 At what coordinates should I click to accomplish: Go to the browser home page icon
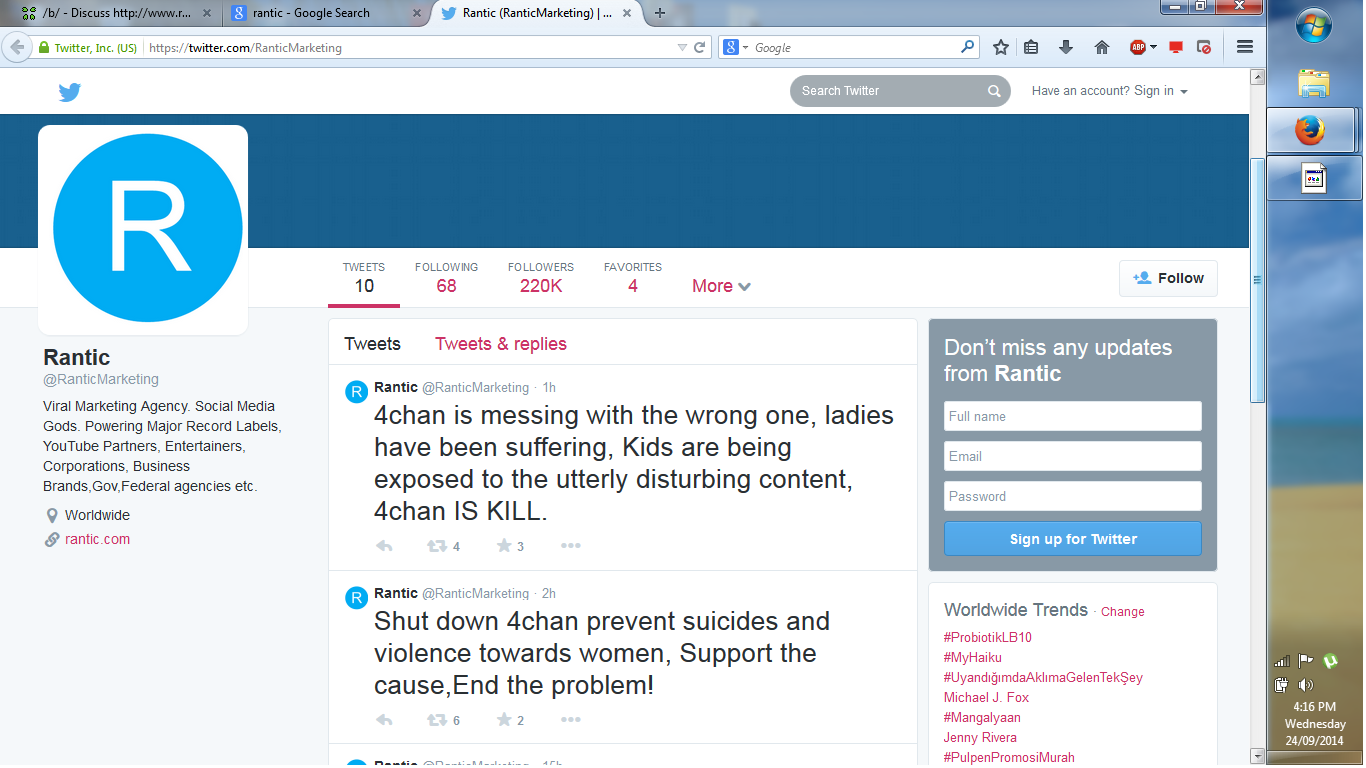click(1101, 47)
